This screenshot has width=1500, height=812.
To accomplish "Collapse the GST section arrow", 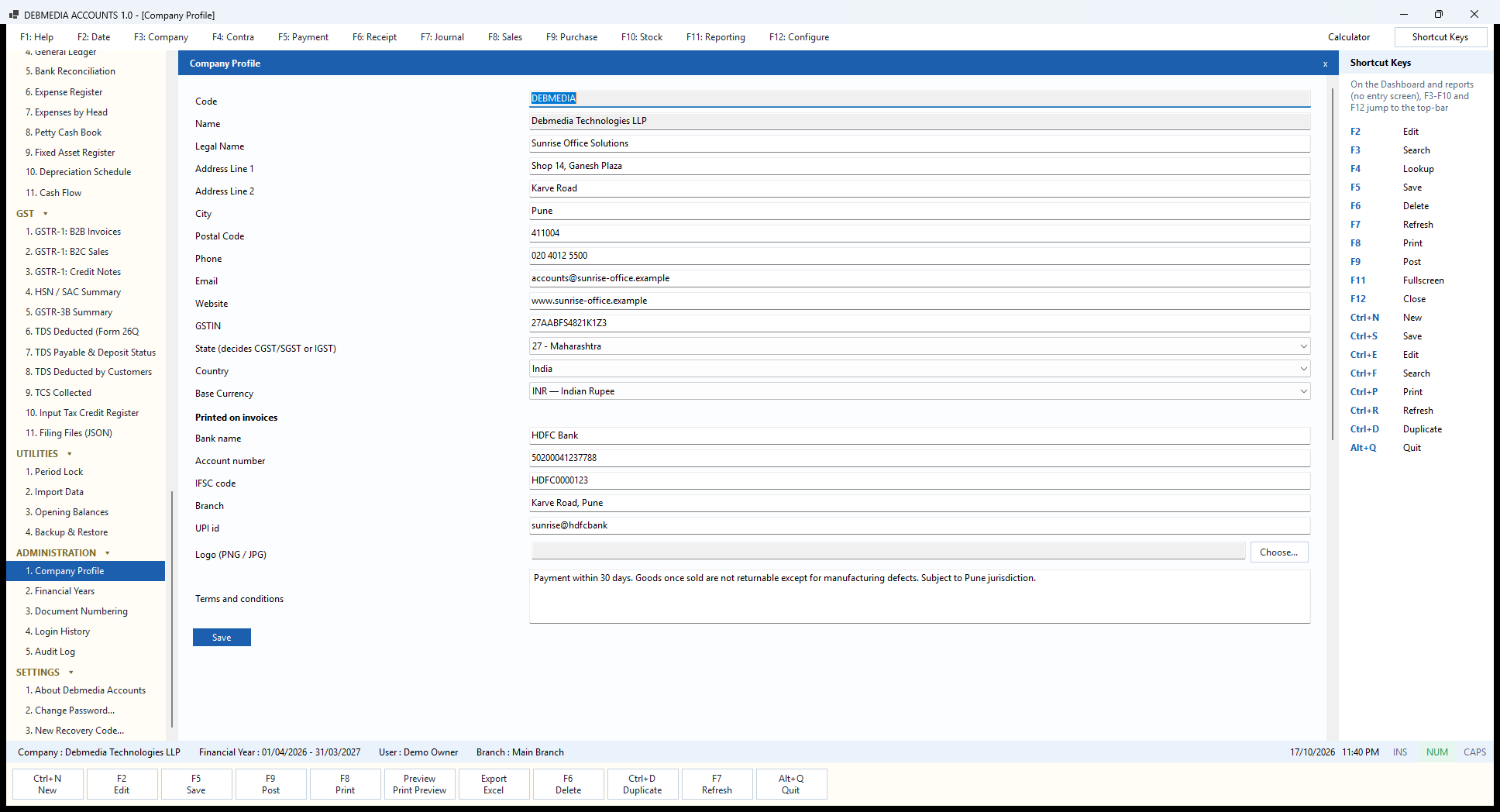I will point(46,214).
